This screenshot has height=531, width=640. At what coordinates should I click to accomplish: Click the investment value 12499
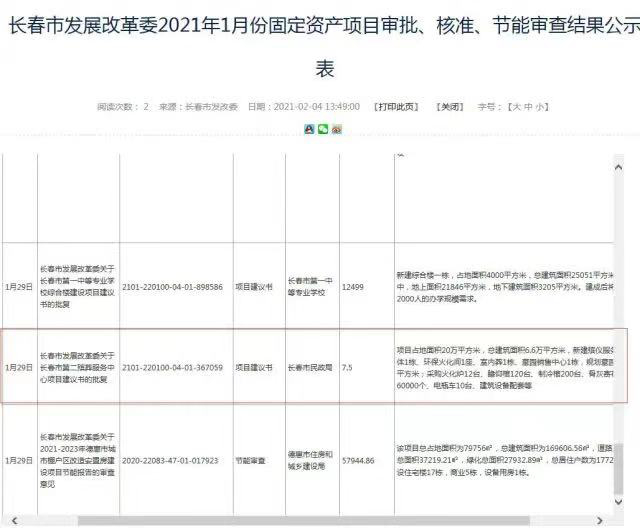(x=353, y=287)
